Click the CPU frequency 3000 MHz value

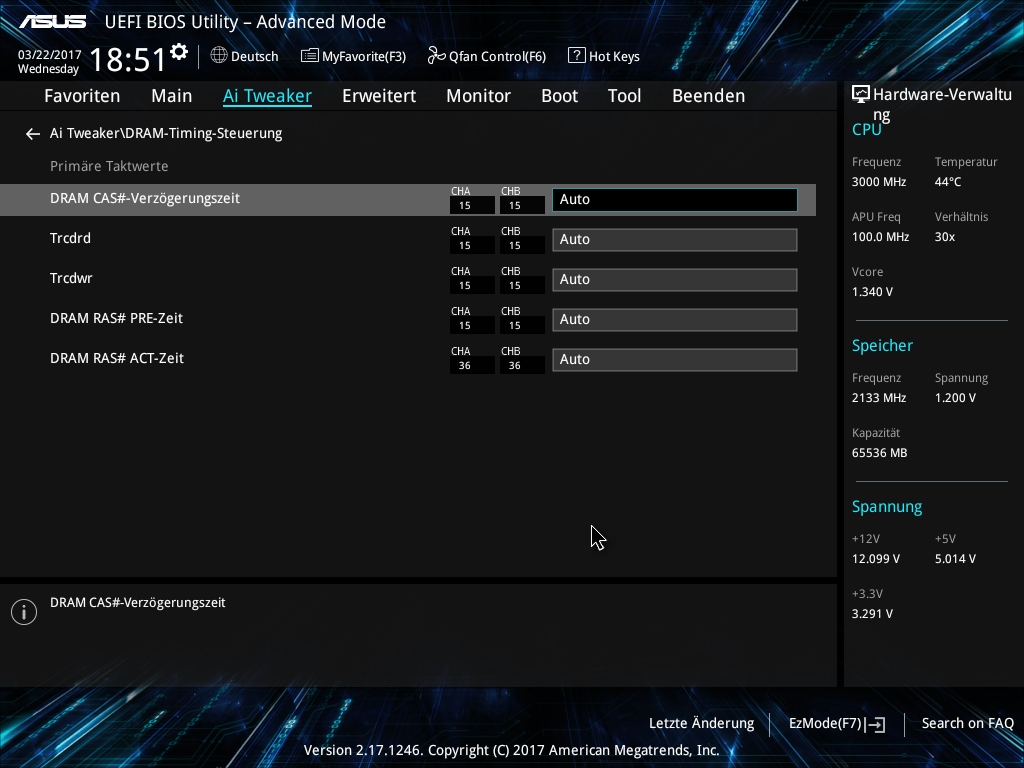[879, 182]
